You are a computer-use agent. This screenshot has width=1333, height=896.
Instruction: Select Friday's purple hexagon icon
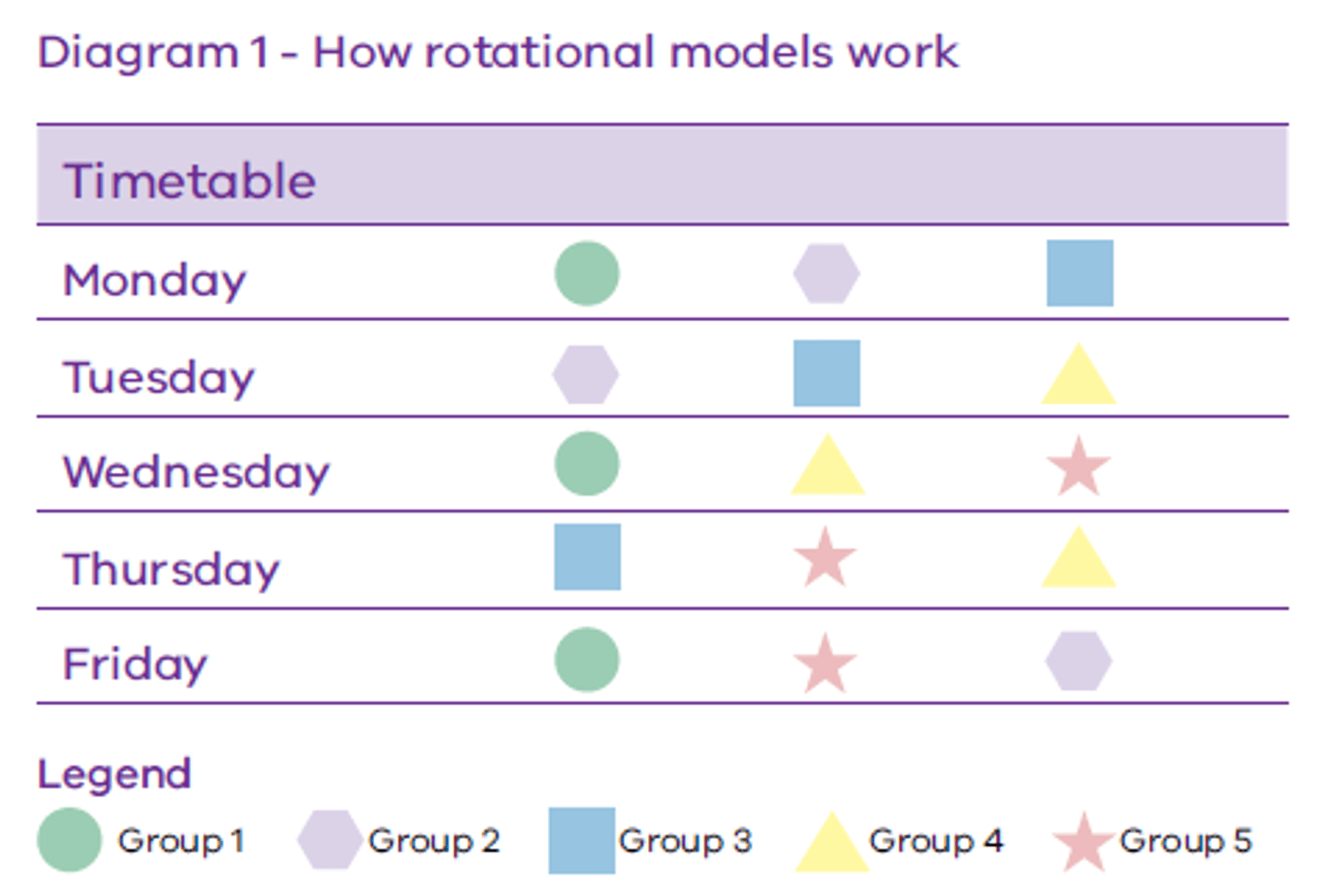click(x=1078, y=661)
